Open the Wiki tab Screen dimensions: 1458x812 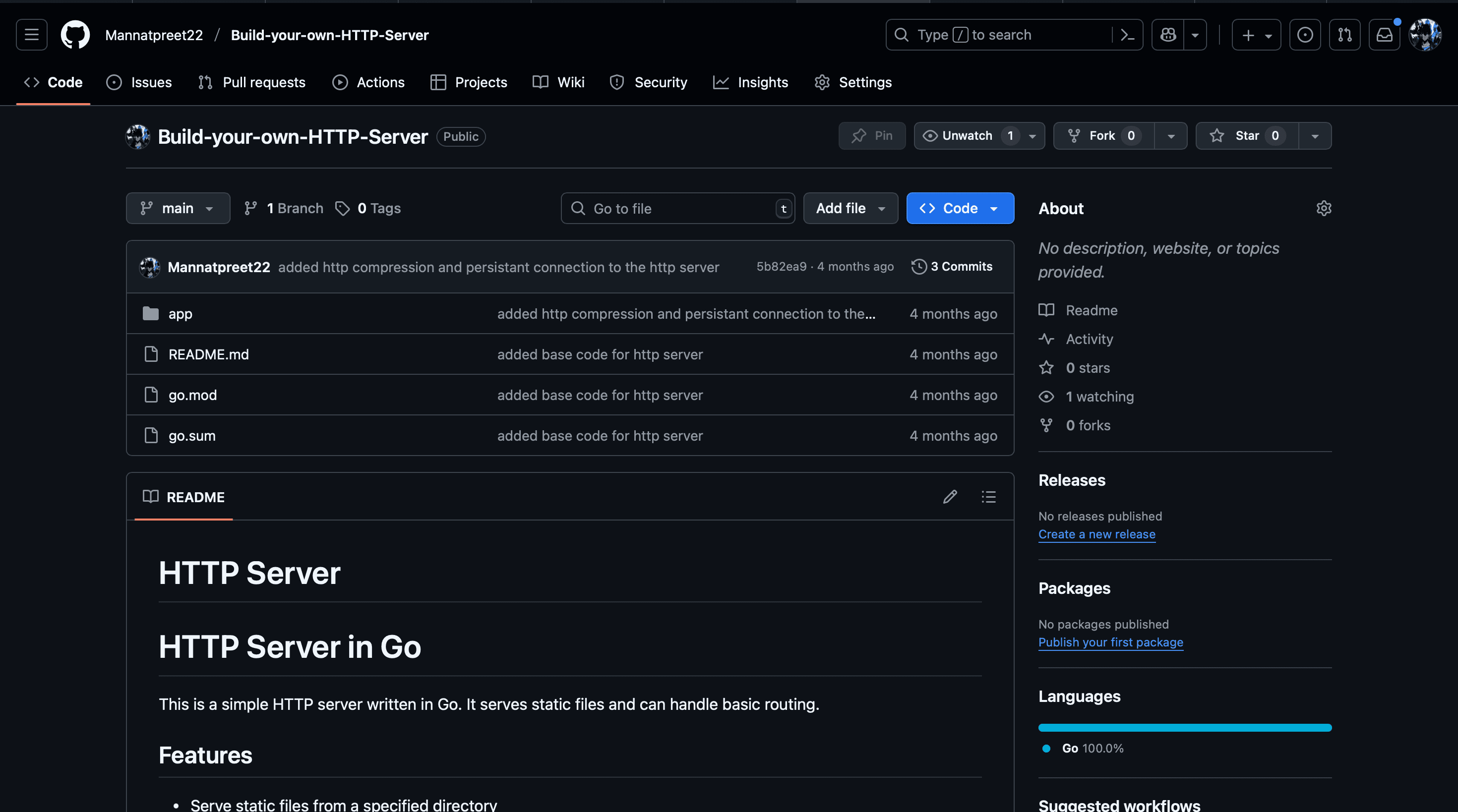[558, 83]
